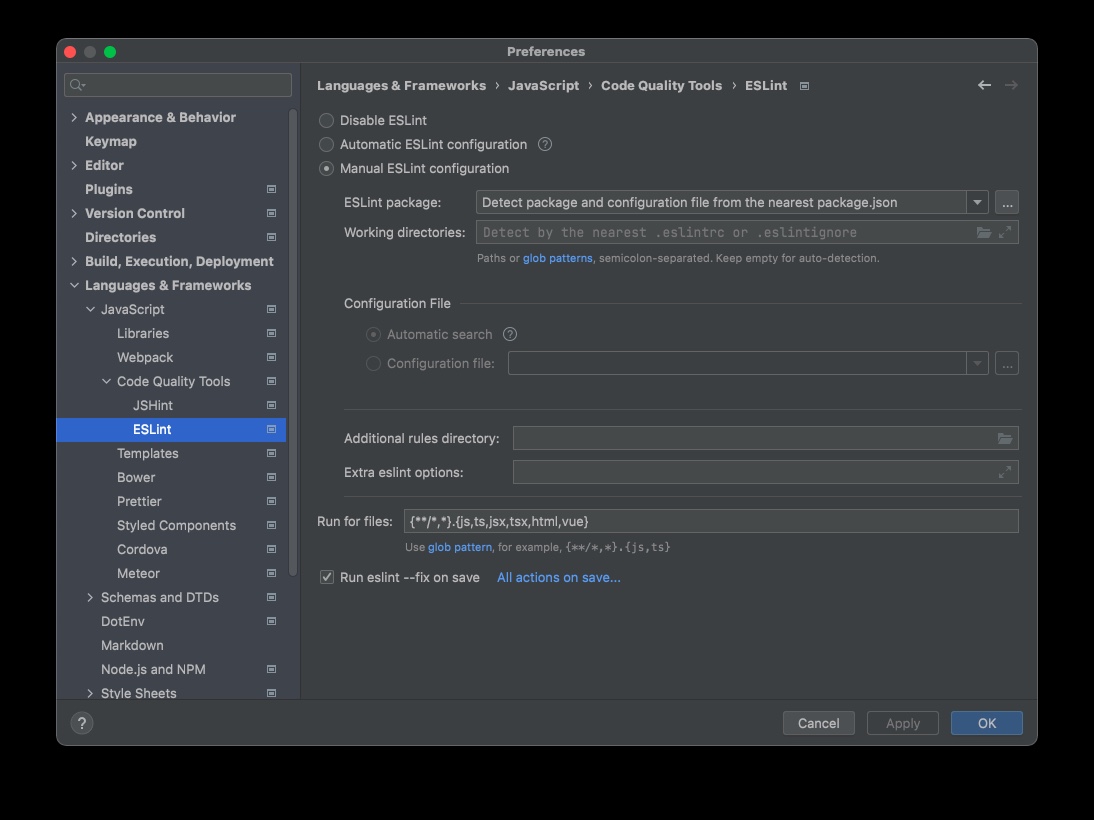Image resolution: width=1094 pixels, height=820 pixels.
Task: Open the All actions on save link
Action: (558, 578)
